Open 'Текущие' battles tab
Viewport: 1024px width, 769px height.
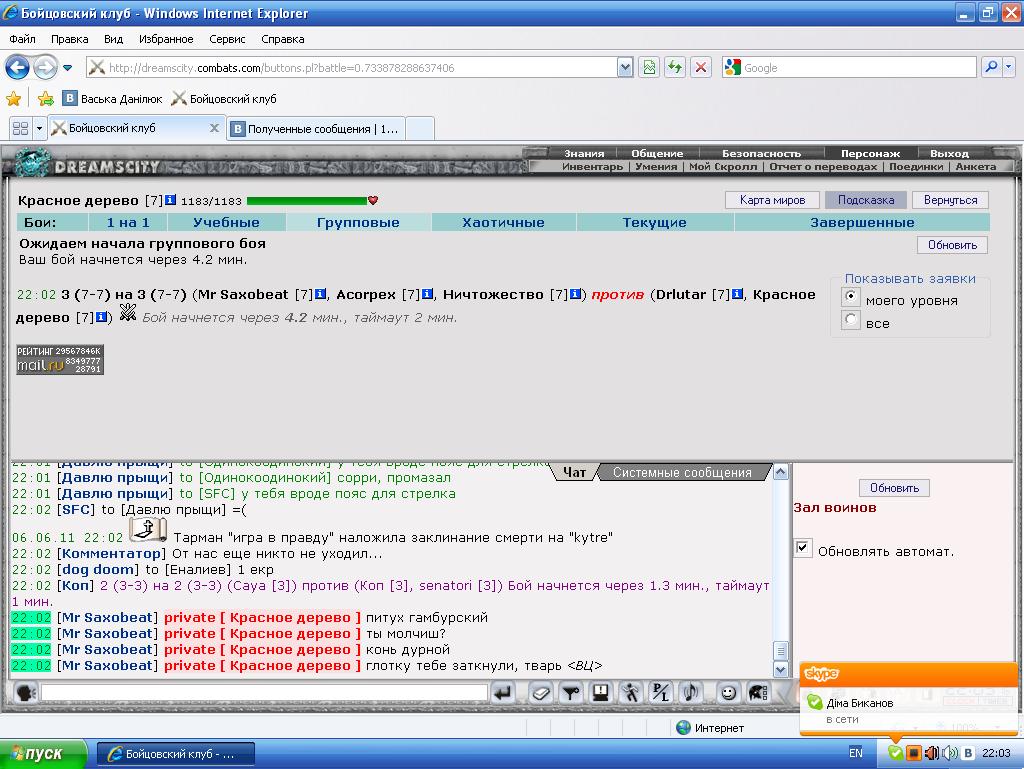pyautogui.click(x=654, y=223)
